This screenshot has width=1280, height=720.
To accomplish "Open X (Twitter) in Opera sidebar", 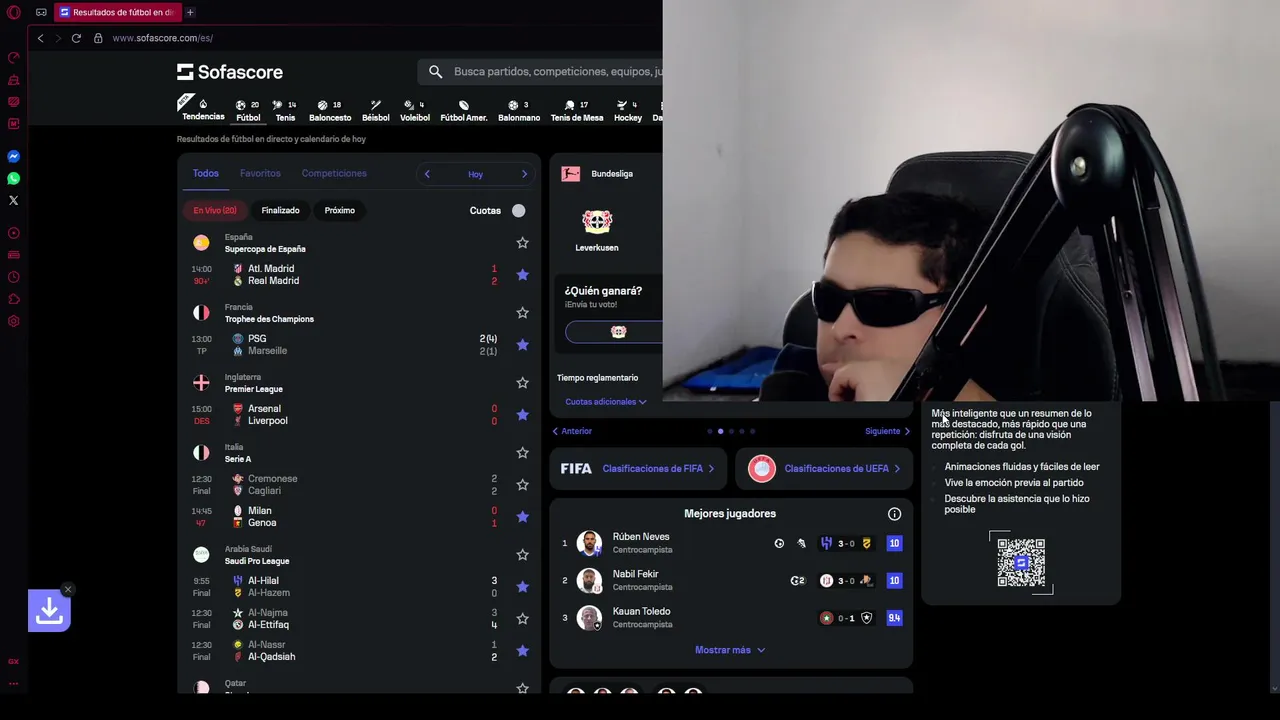I will 14,201.
